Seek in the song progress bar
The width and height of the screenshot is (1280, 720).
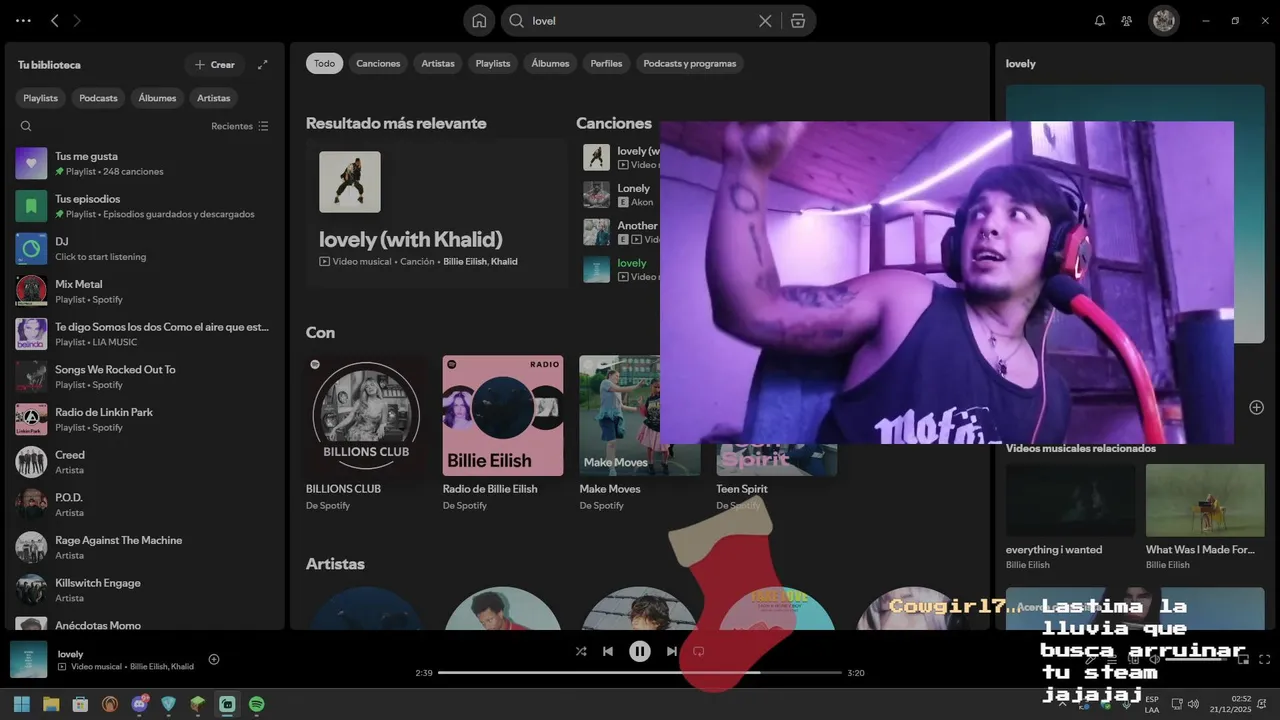tap(640, 673)
